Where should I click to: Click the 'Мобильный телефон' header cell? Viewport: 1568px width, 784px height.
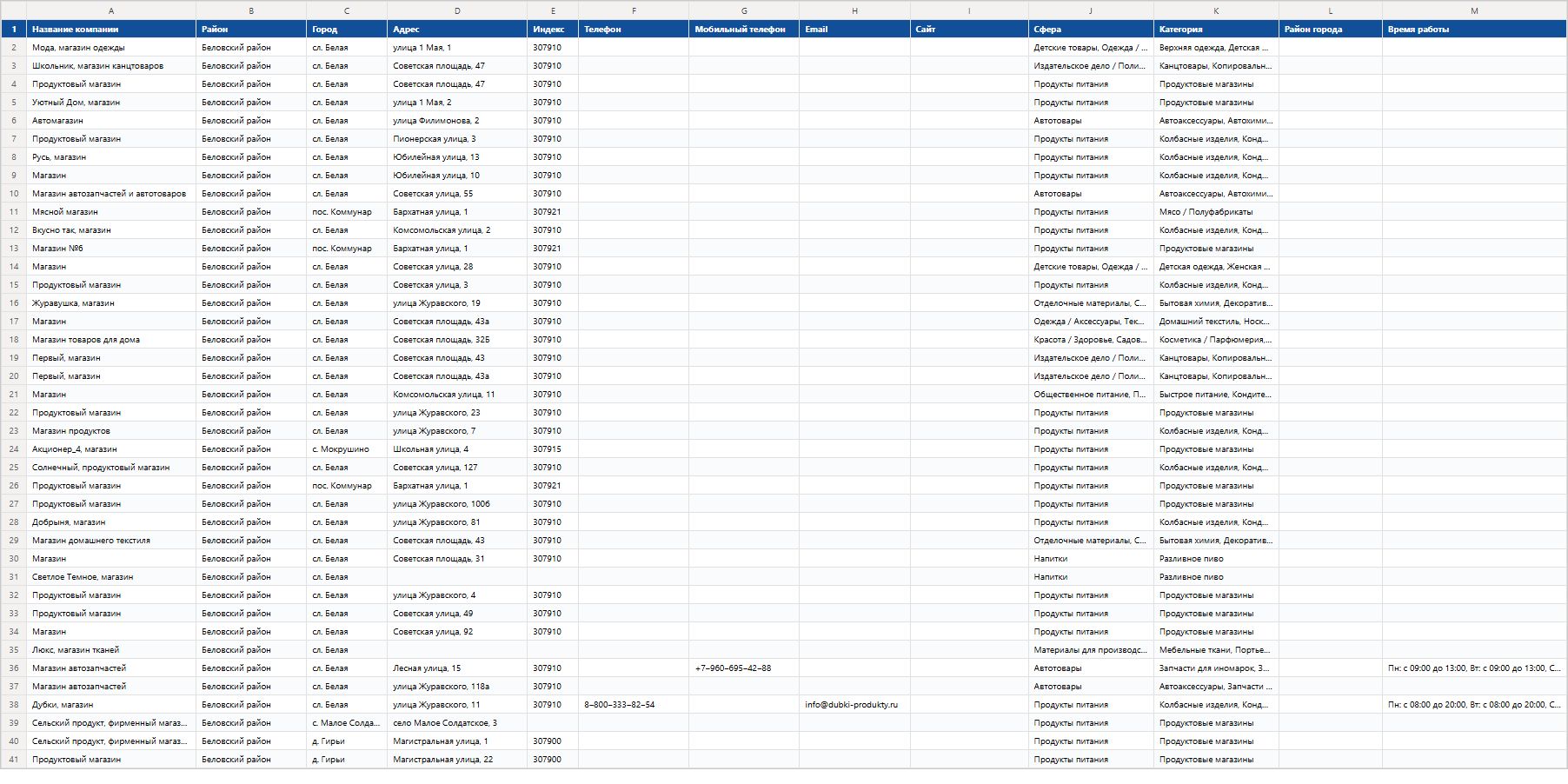pyautogui.click(x=744, y=30)
